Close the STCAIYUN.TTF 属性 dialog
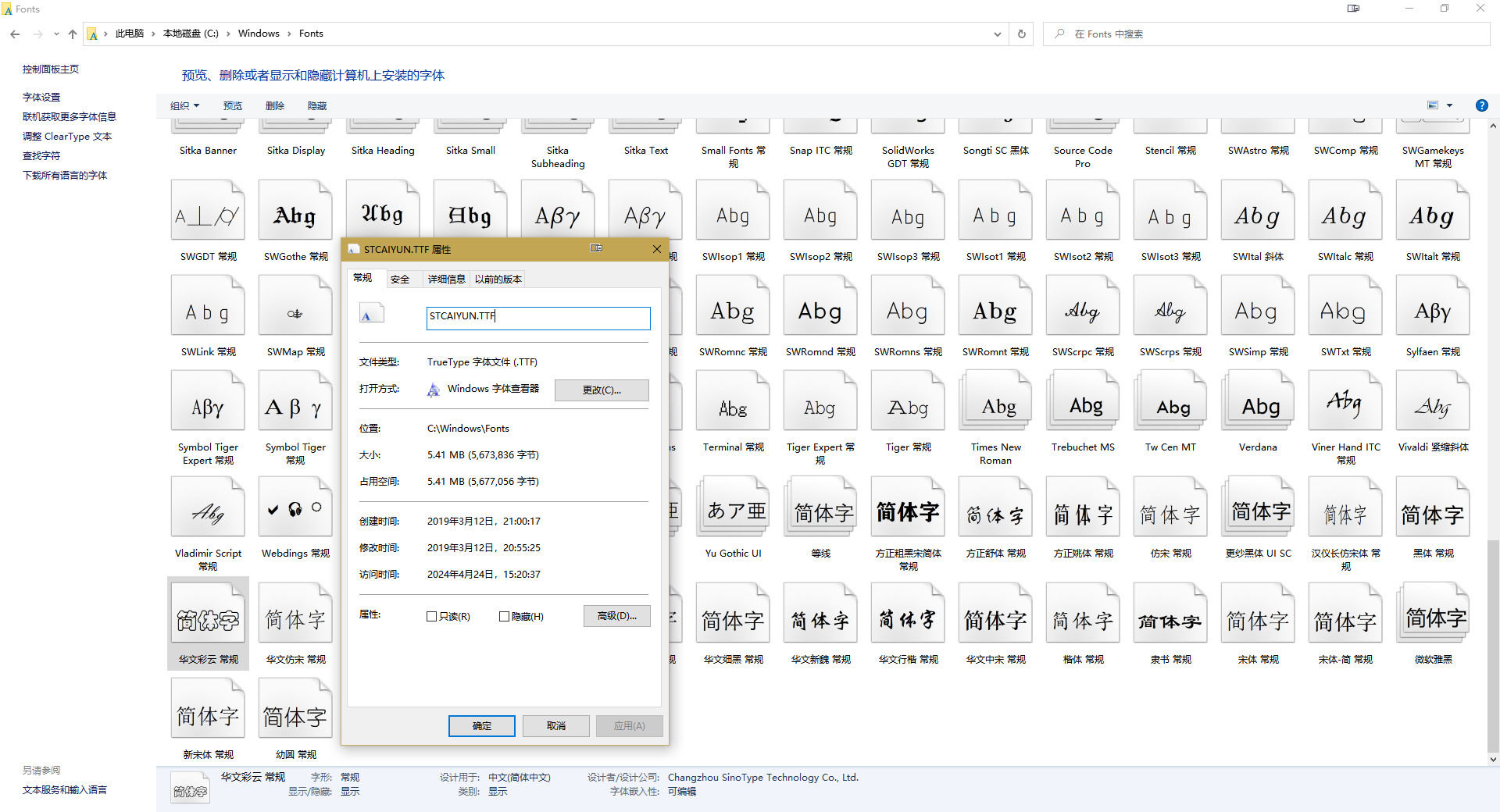 [x=657, y=249]
